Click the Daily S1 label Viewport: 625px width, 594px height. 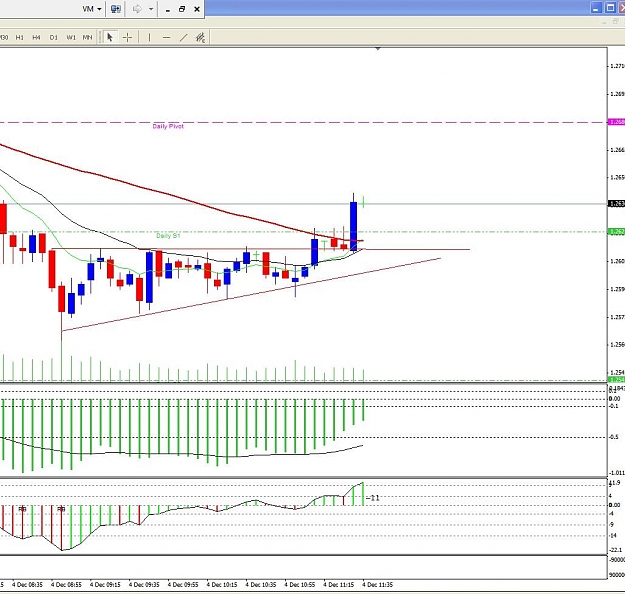(168, 236)
